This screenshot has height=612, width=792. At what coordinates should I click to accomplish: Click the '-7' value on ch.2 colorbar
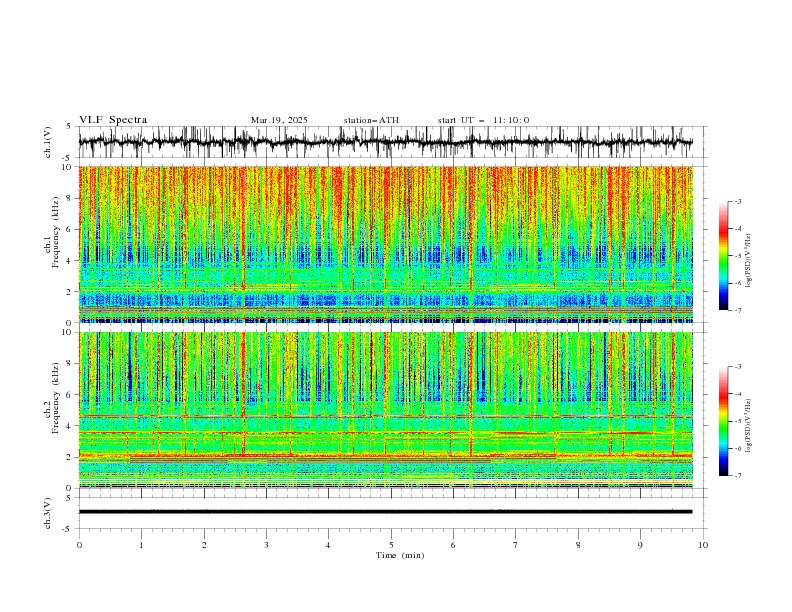(x=738, y=476)
